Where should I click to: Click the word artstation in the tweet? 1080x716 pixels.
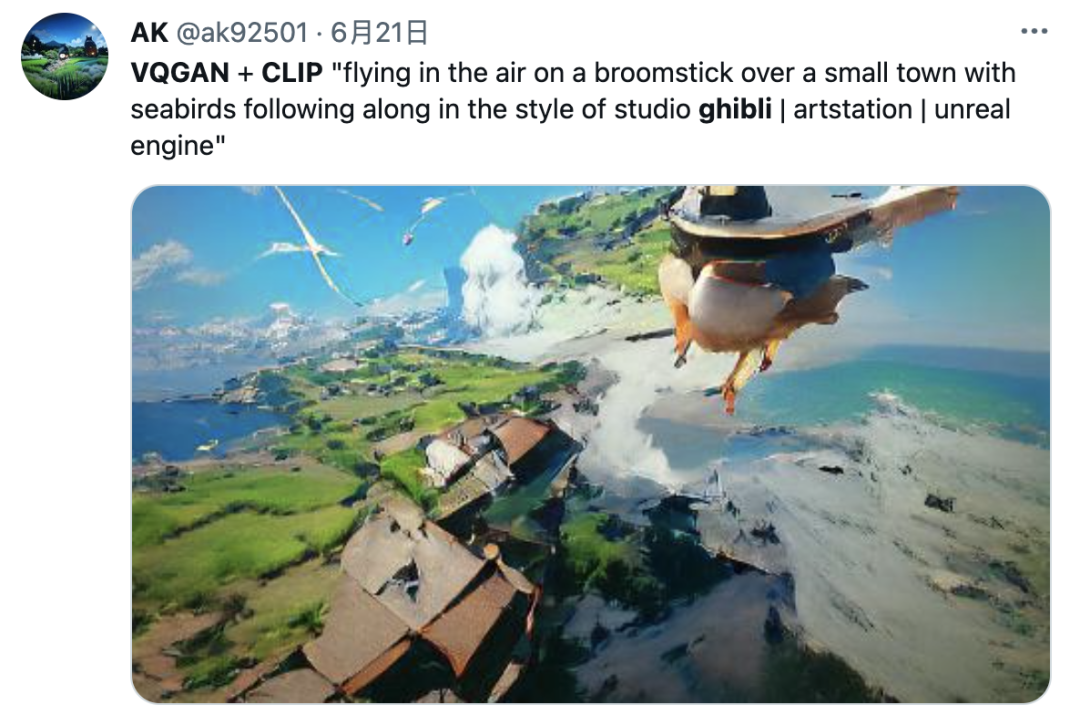pyautogui.click(x=853, y=109)
